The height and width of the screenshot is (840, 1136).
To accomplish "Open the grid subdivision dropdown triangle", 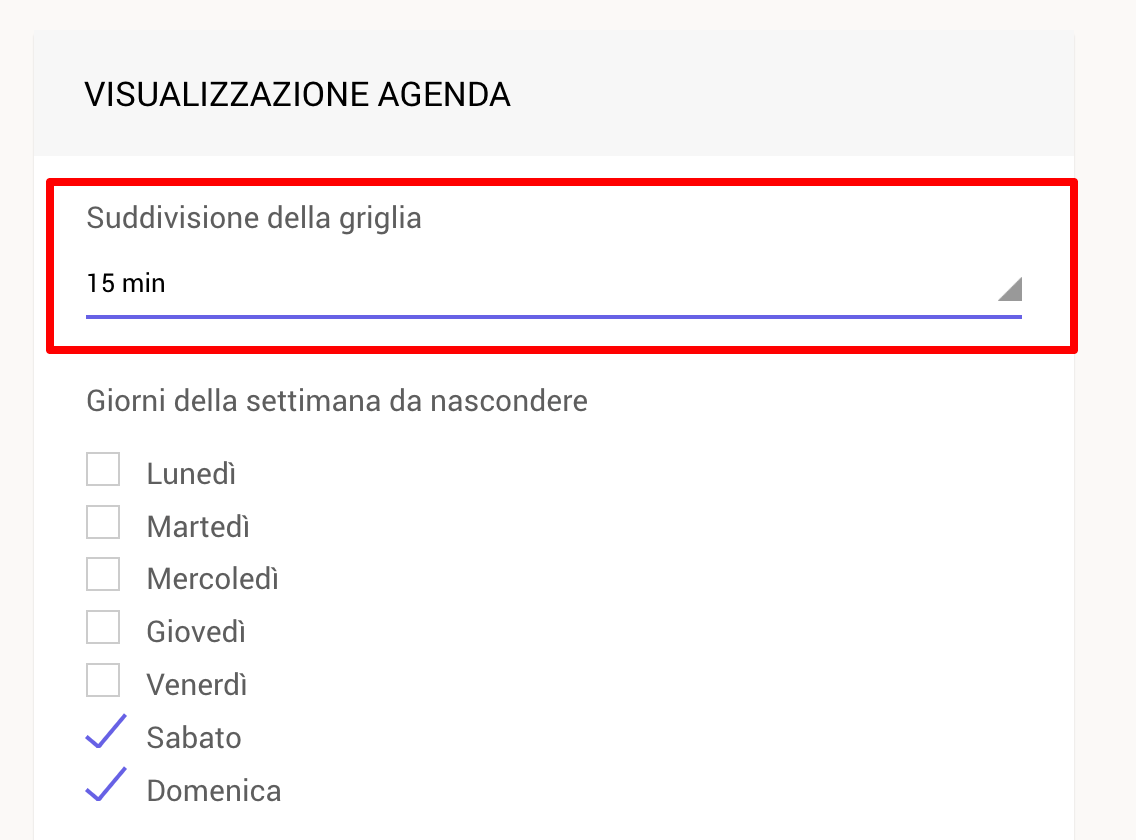I will point(1010,288).
